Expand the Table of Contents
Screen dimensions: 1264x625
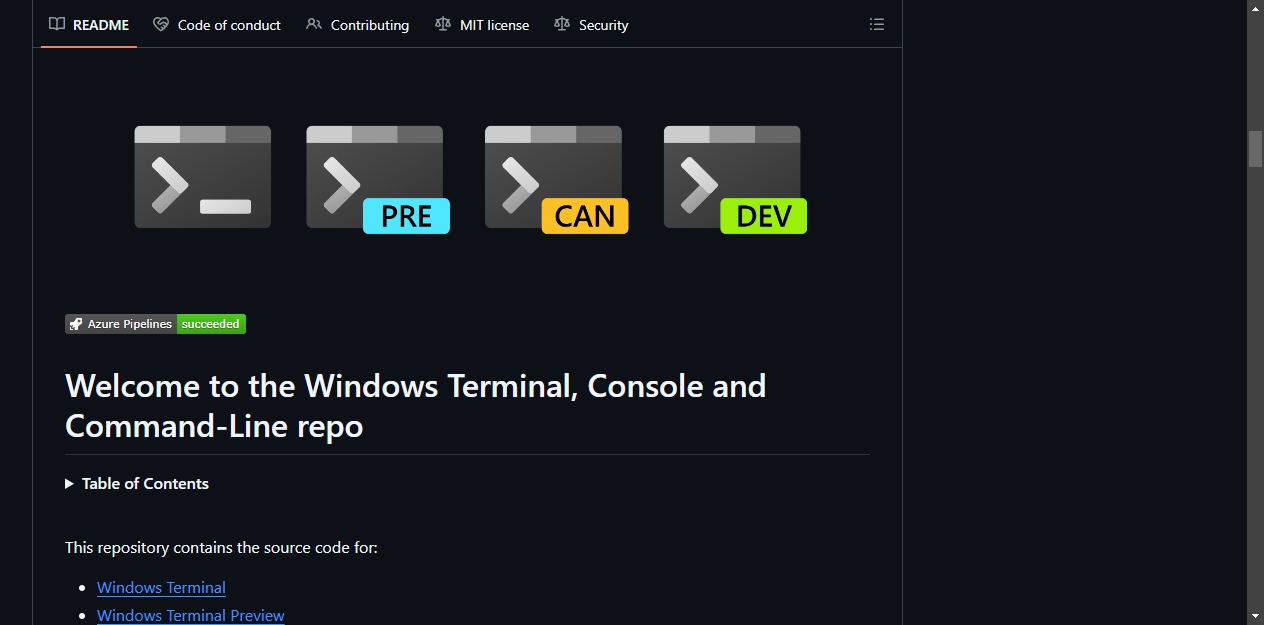pyautogui.click(x=137, y=483)
